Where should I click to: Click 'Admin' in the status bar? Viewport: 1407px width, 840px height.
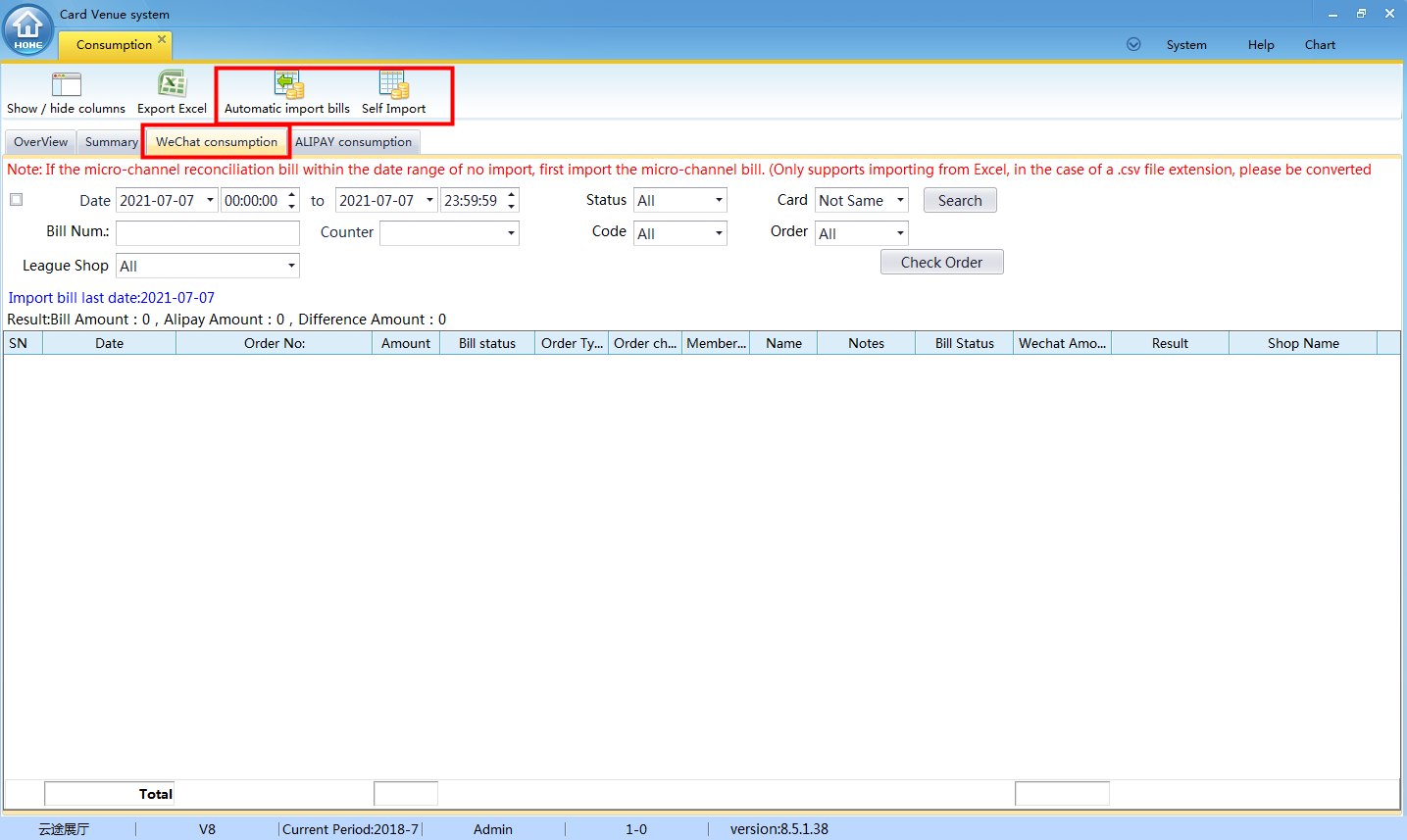493,829
